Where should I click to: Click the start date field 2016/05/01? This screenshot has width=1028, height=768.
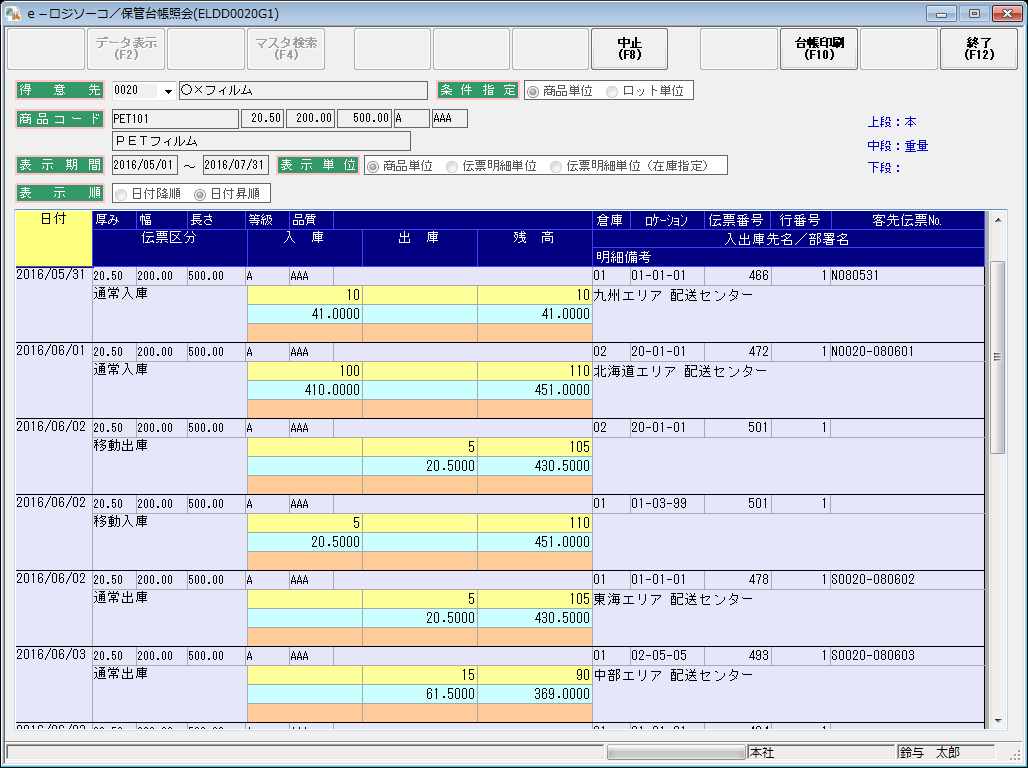tap(144, 165)
